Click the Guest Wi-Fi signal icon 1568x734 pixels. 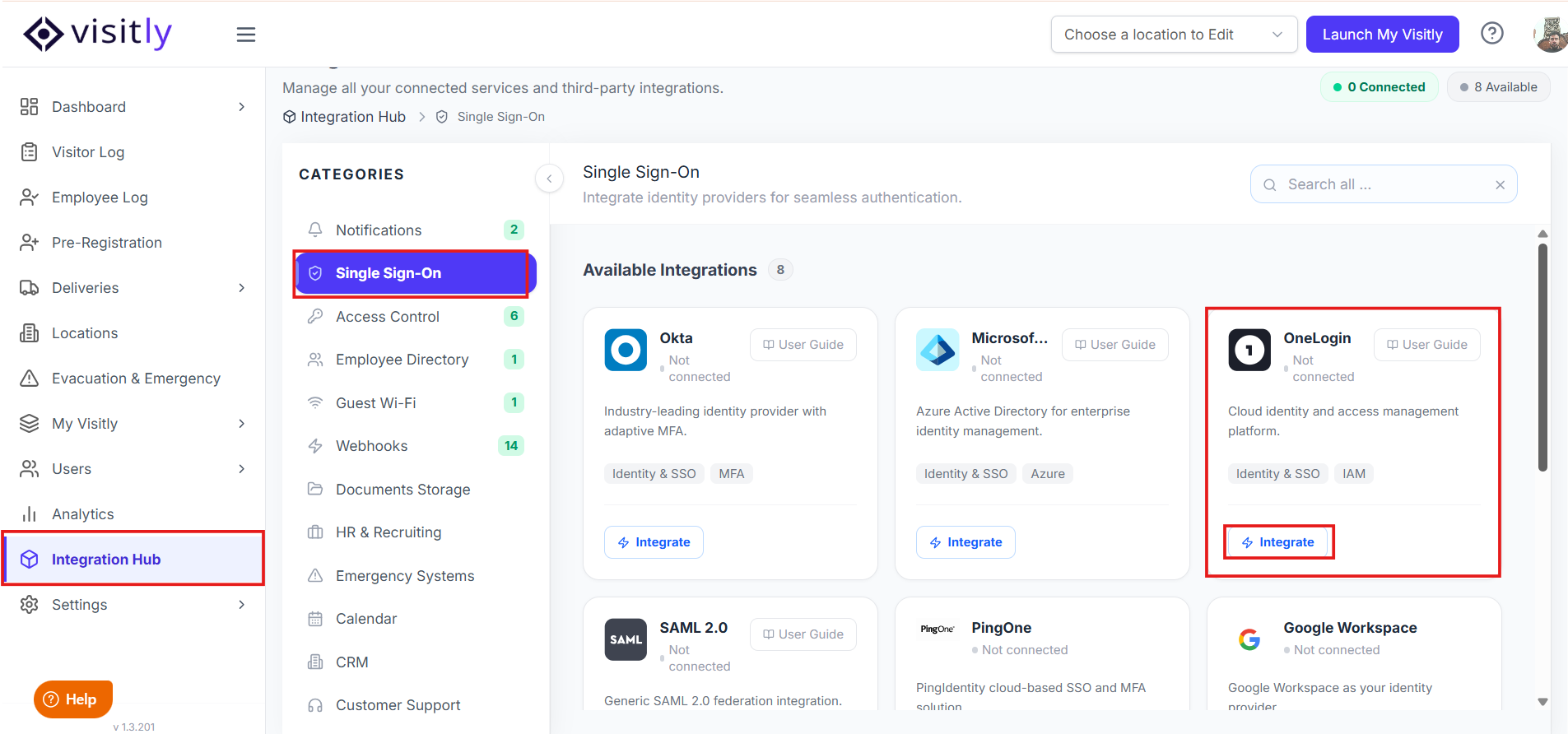(315, 402)
